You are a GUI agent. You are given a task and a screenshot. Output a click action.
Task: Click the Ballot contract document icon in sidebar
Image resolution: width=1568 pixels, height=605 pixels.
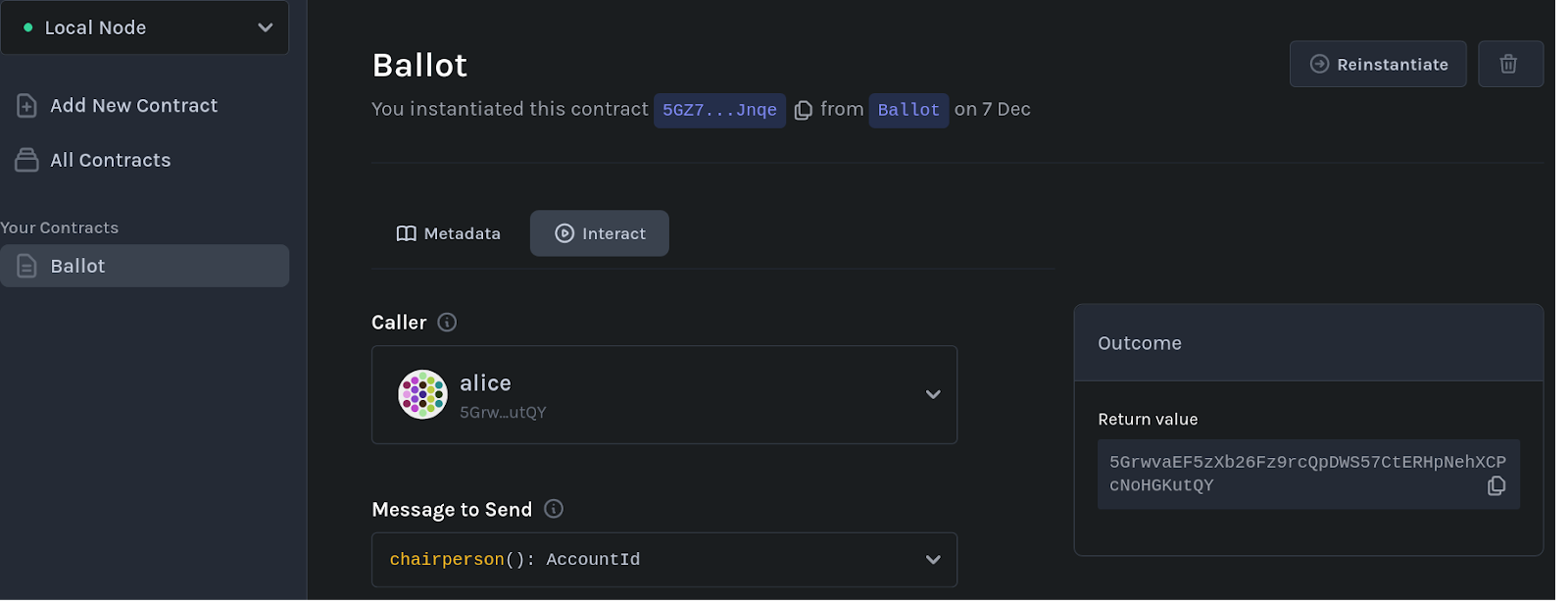coord(27,266)
